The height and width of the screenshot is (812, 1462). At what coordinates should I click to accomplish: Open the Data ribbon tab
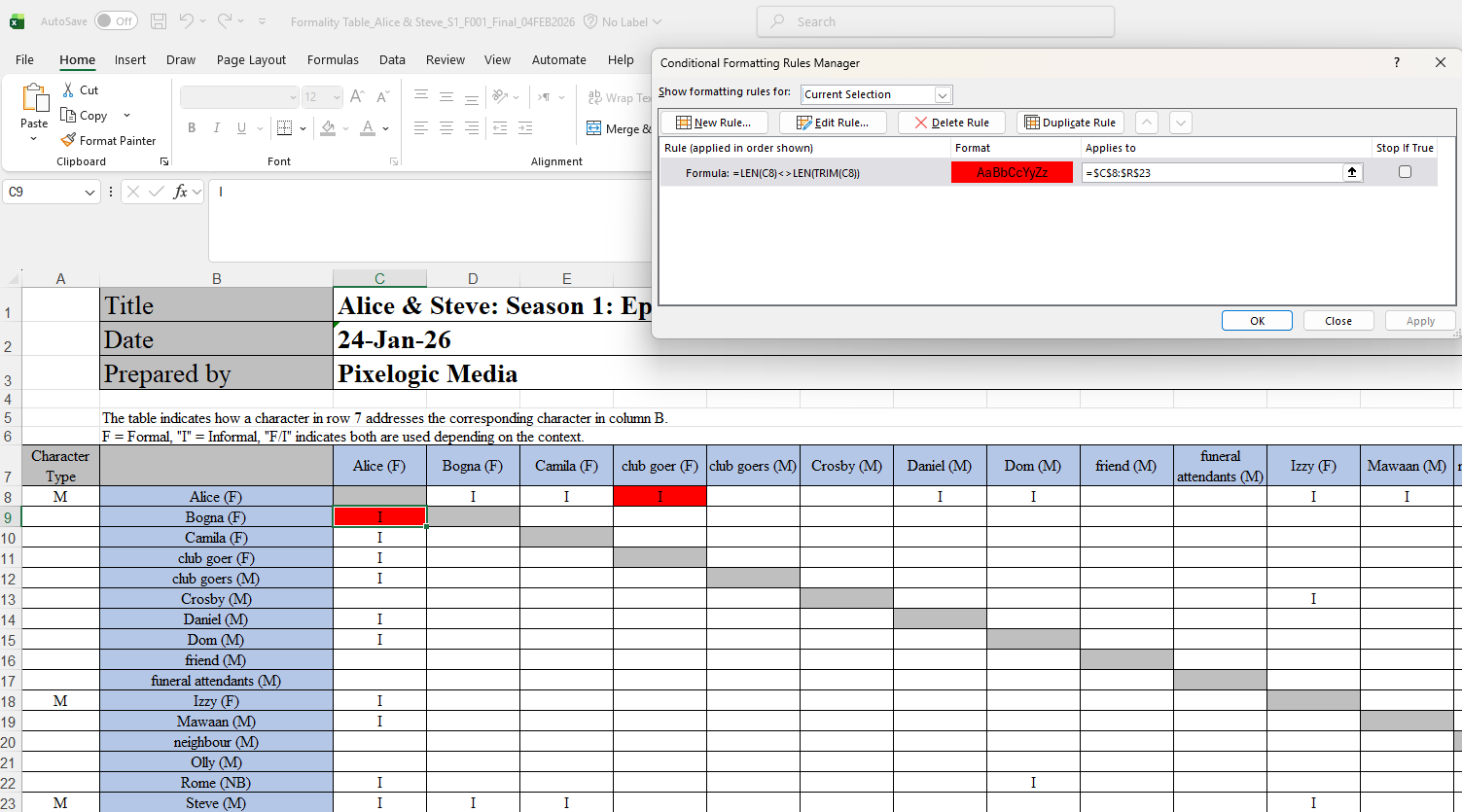point(392,59)
